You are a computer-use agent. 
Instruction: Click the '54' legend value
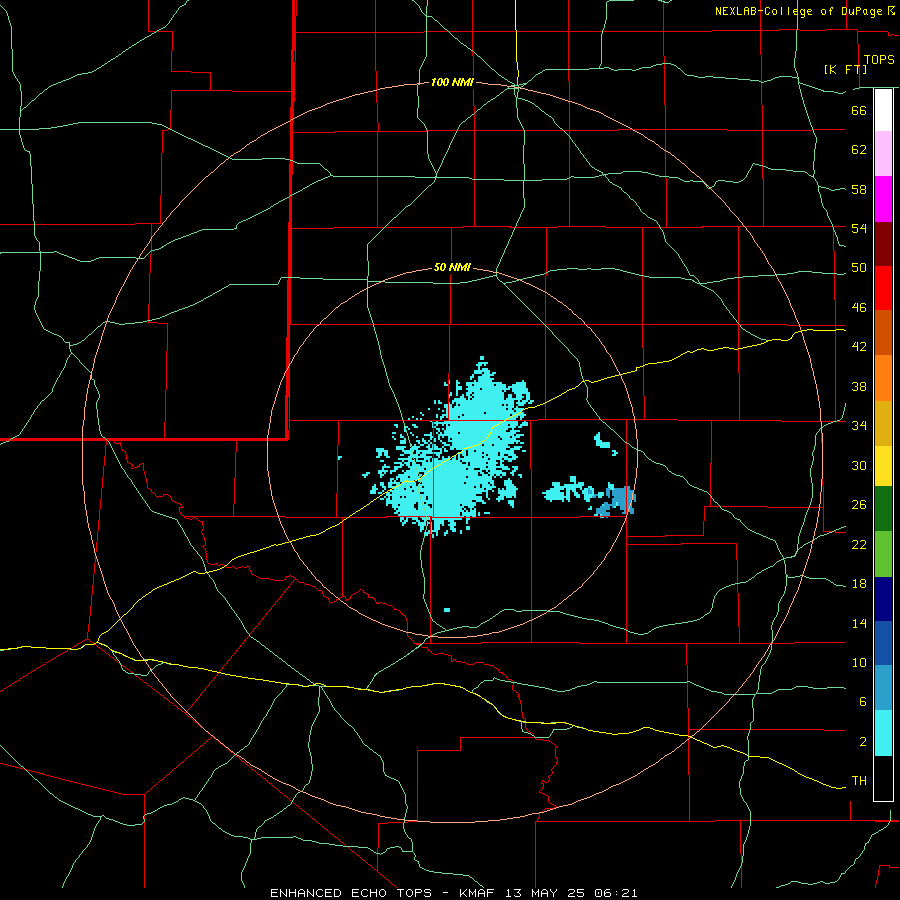859,228
